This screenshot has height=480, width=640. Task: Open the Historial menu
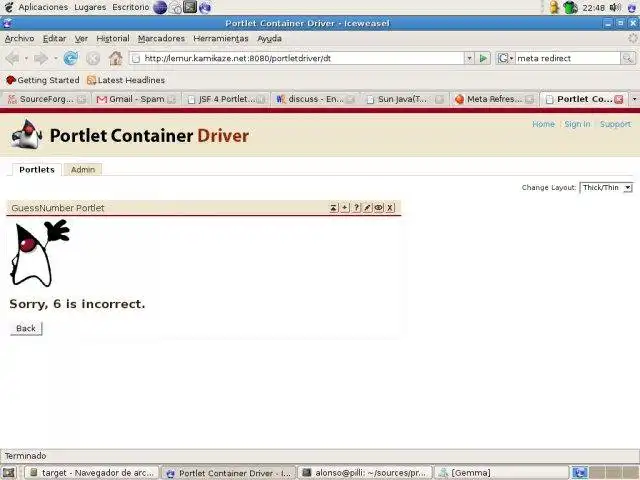tap(113, 38)
